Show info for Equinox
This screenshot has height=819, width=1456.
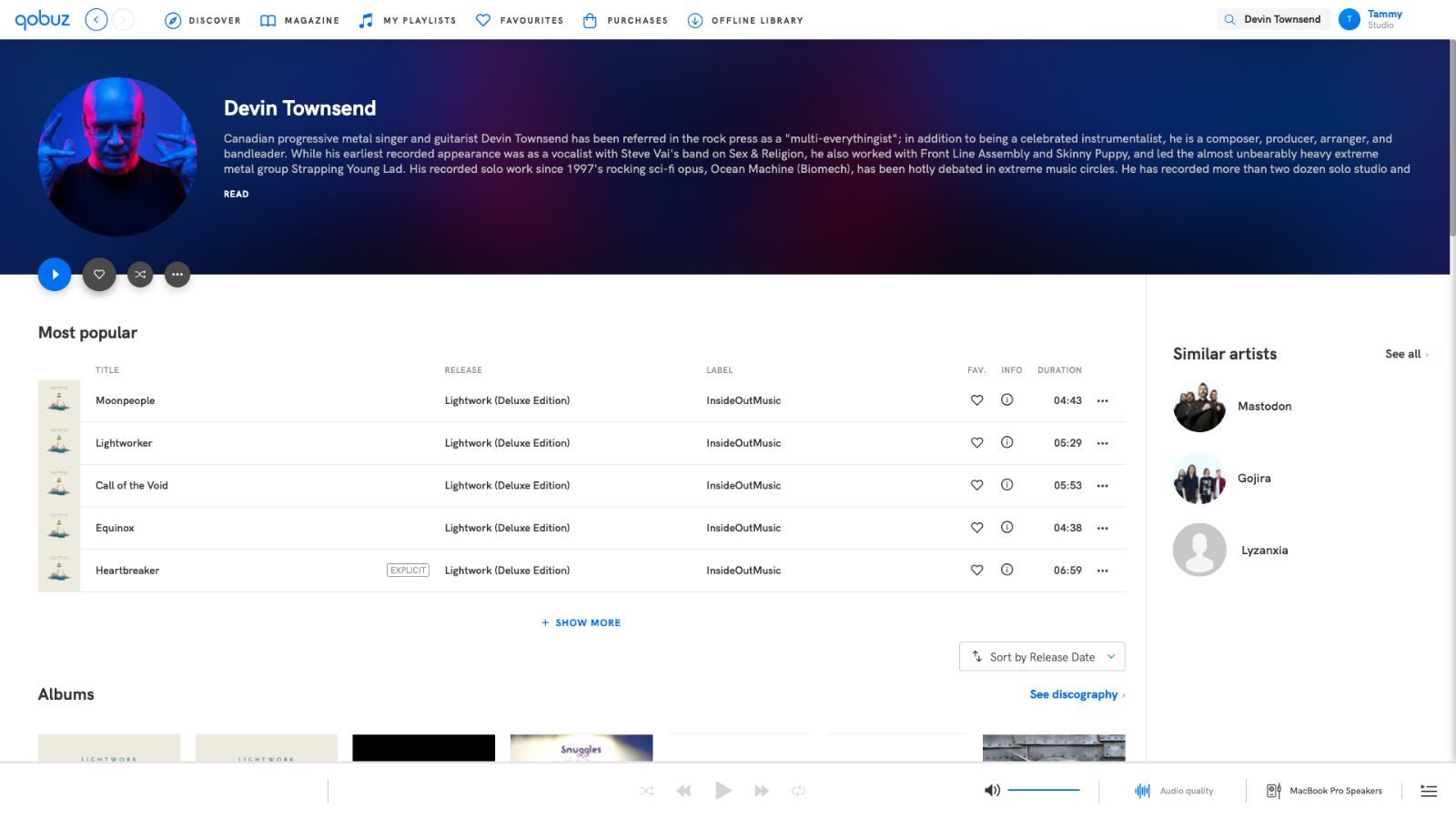[x=1007, y=528]
